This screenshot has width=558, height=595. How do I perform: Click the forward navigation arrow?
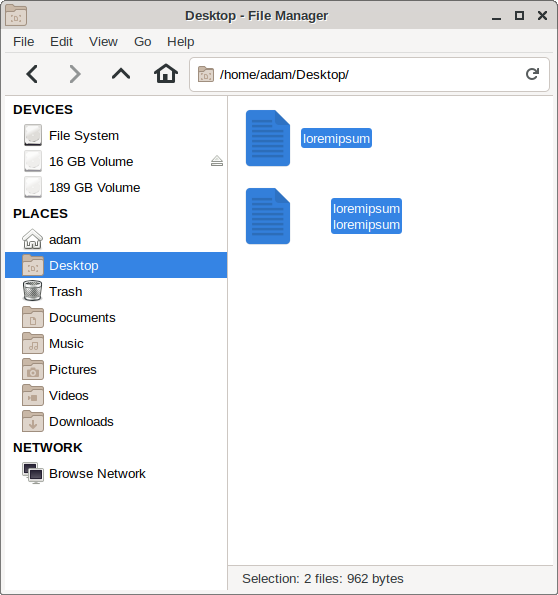(x=75, y=74)
